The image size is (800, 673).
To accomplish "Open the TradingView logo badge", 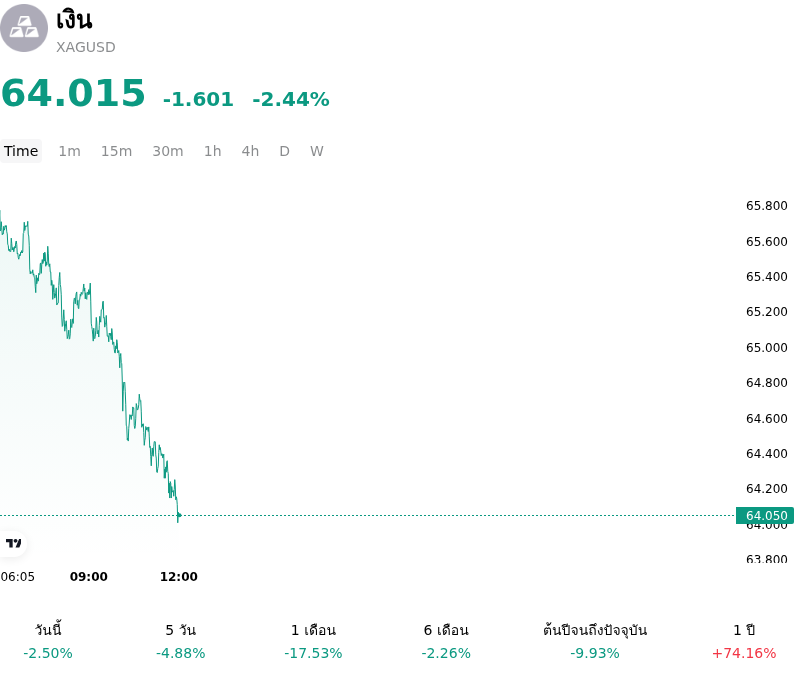I will click(13, 543).
